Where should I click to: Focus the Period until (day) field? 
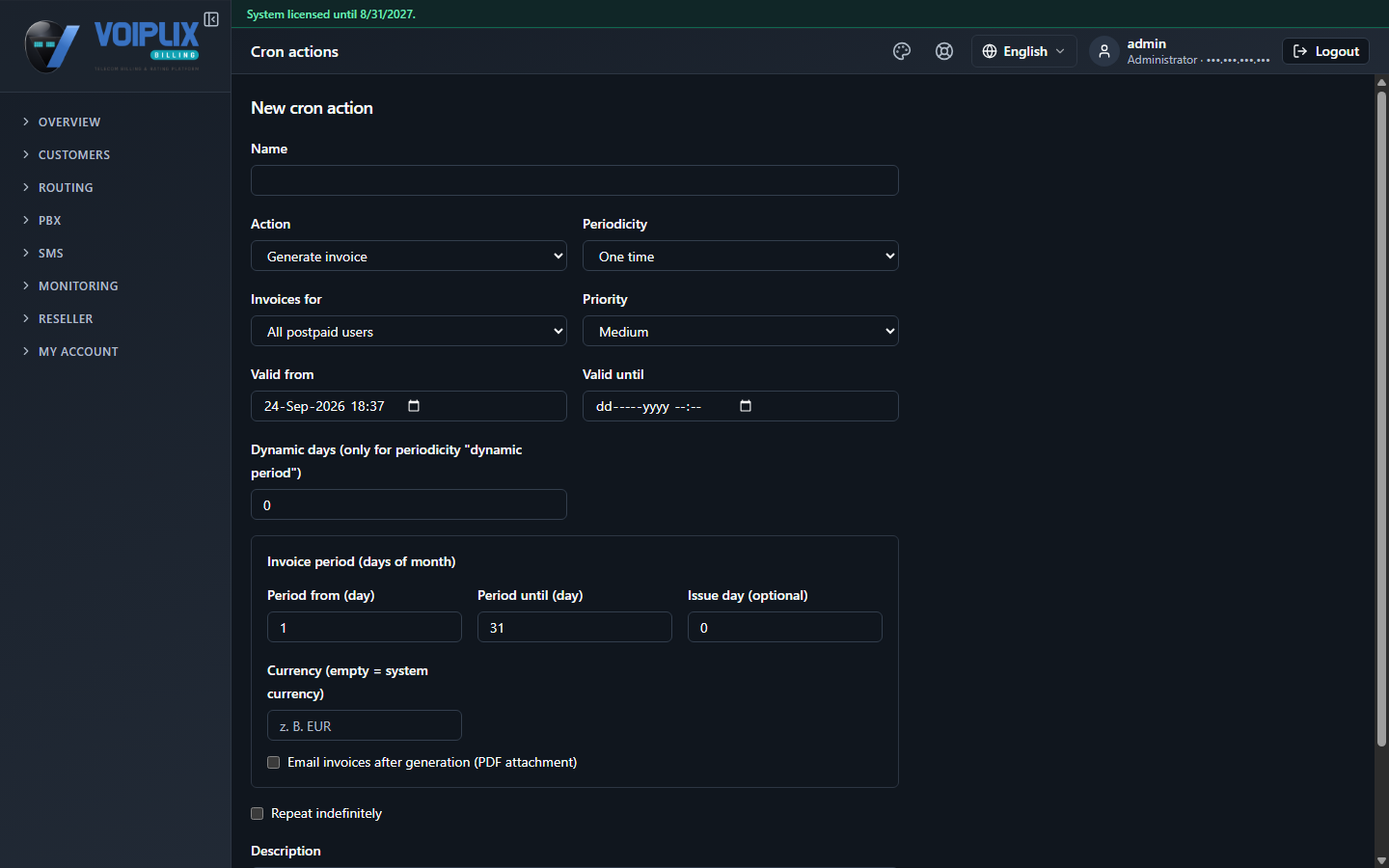(x=575, y=627)
